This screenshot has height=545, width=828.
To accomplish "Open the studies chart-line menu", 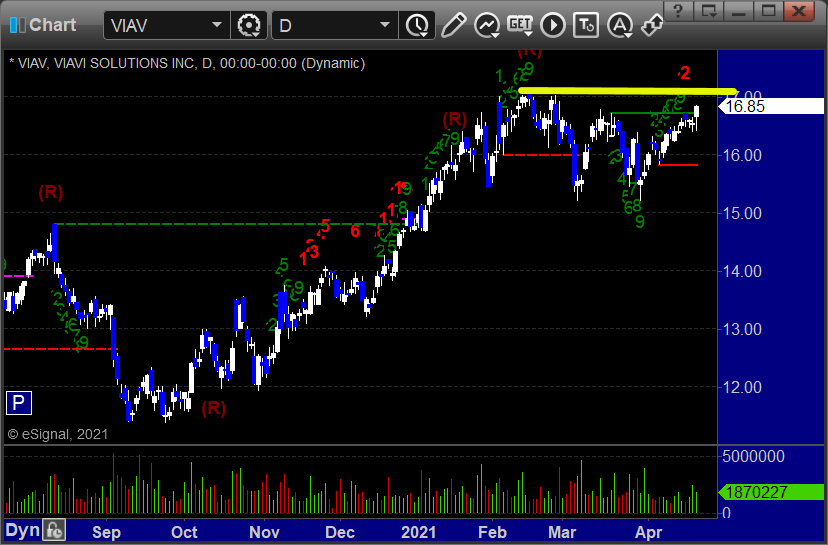I will (486, 25).
